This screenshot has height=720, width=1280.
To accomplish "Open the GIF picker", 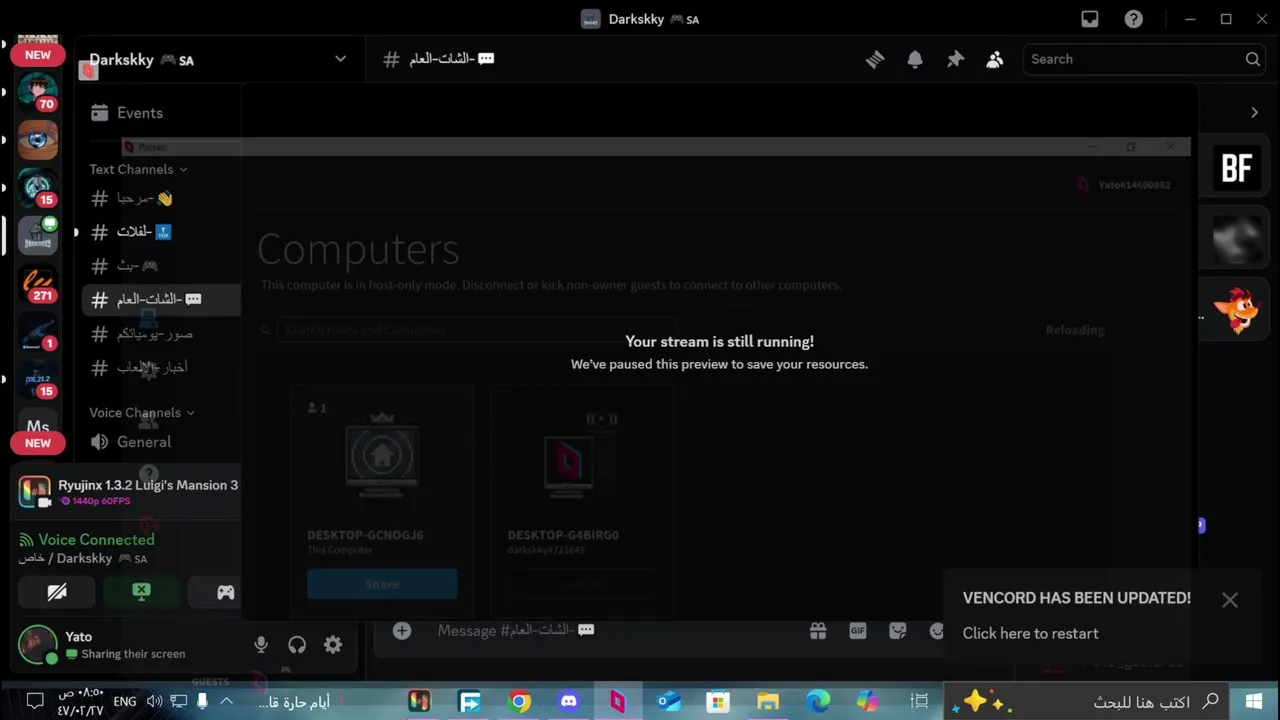I will pos(858,631).
